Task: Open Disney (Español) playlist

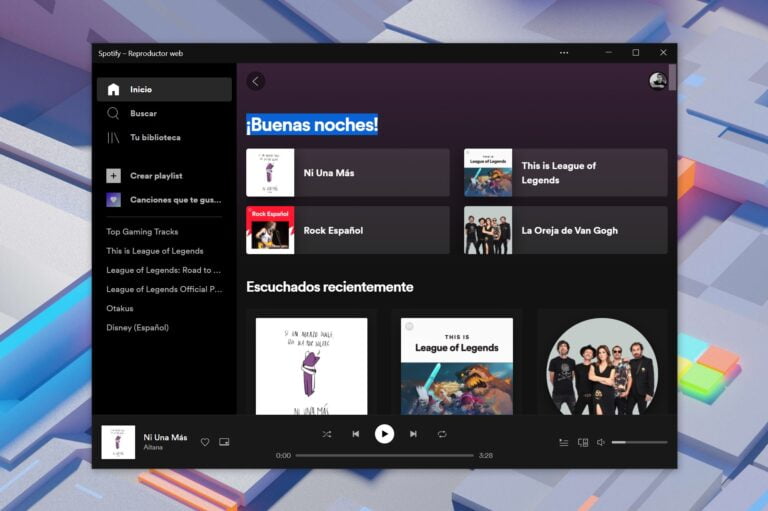Action: tap(137, 327)
